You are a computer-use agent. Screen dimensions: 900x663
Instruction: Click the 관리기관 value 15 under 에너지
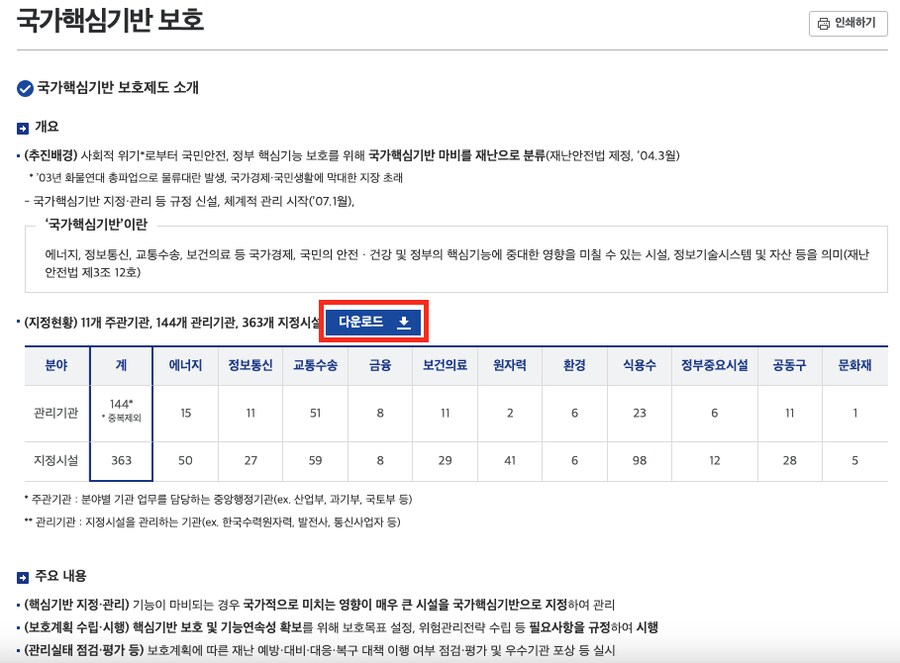tap(185, 413)
